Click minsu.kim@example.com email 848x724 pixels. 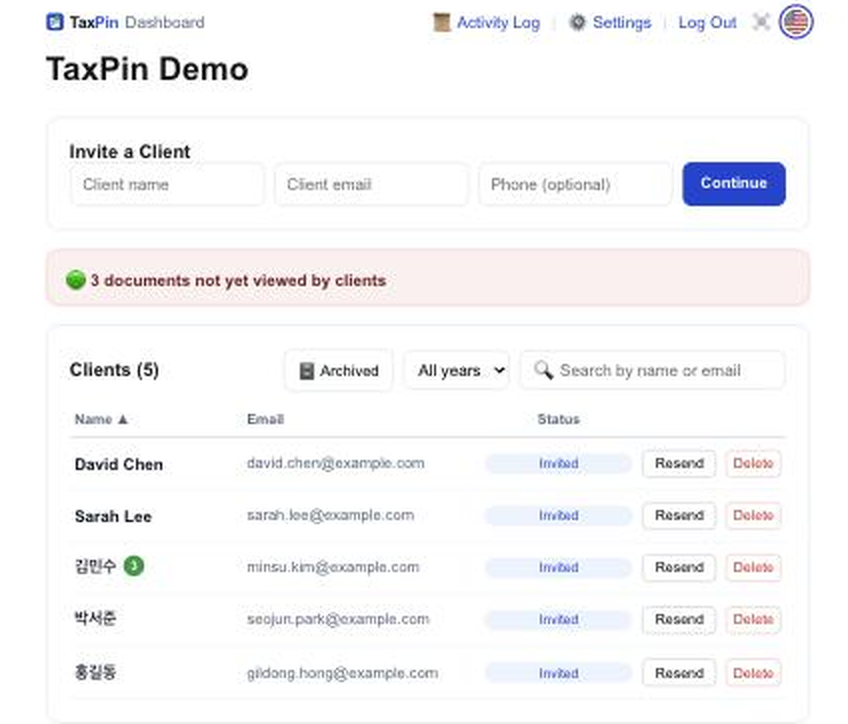pos(333,567)
